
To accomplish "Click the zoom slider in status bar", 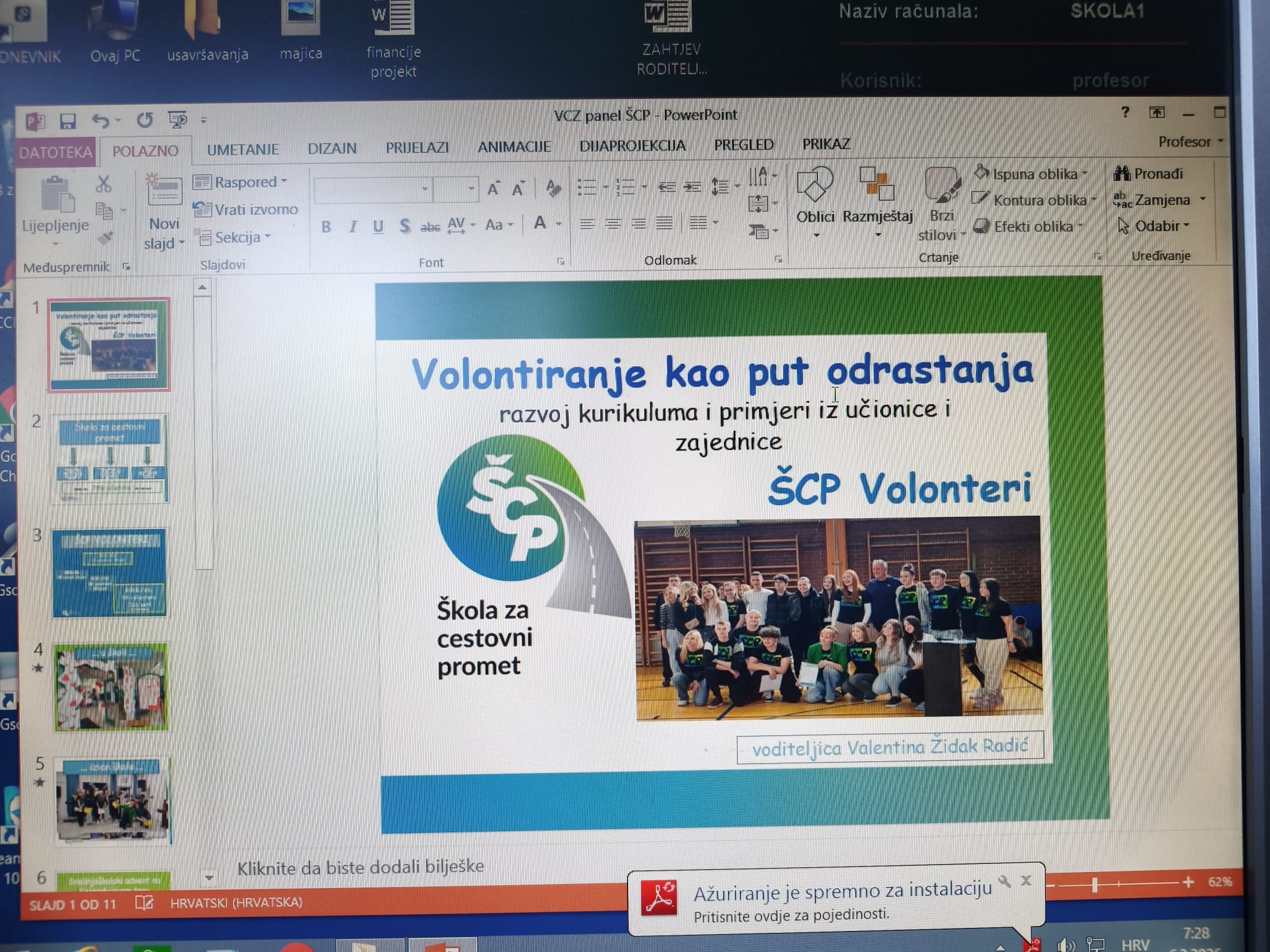I will tap(1095, 884).
